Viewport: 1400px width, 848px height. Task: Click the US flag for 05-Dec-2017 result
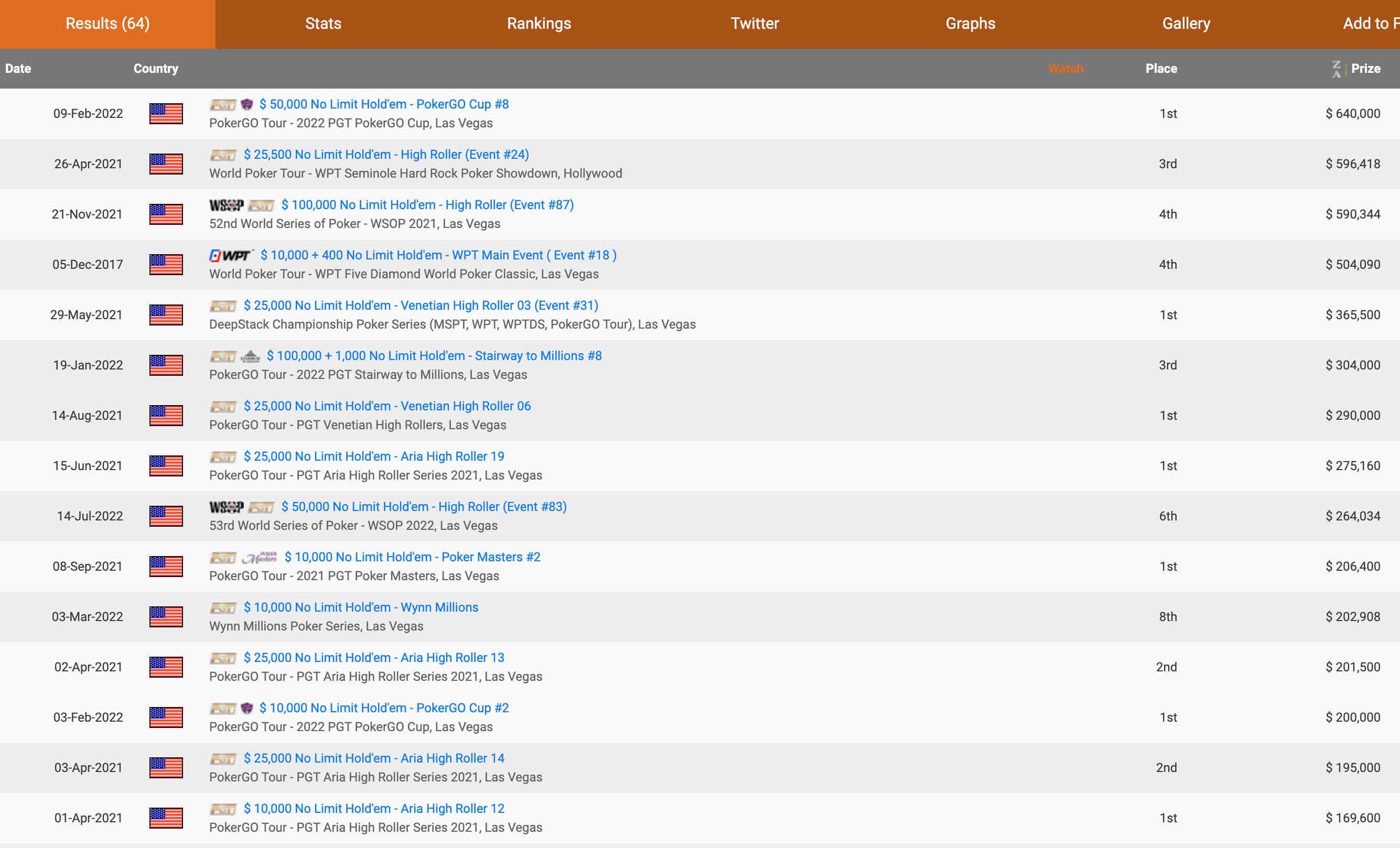[x=166, y=265]
